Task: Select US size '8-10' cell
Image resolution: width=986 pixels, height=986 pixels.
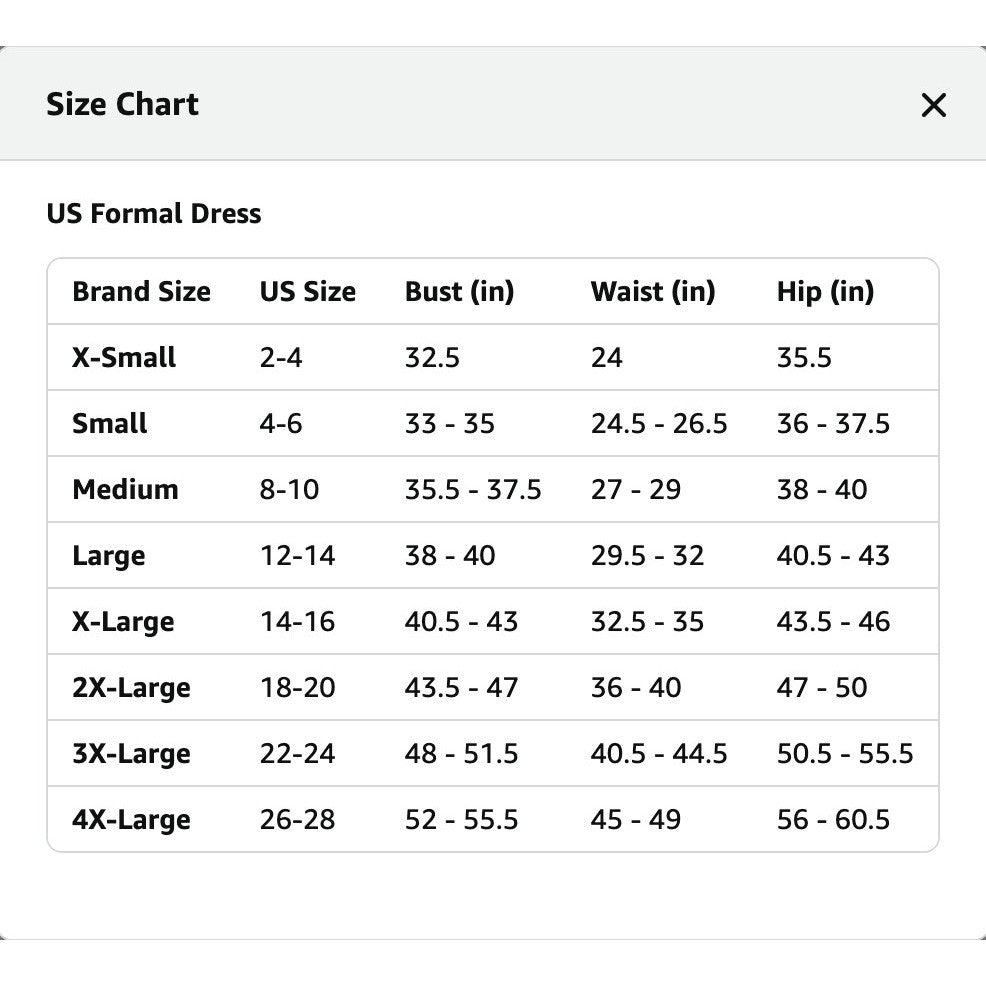Action: pyautogui.click(x=289, y=490)
